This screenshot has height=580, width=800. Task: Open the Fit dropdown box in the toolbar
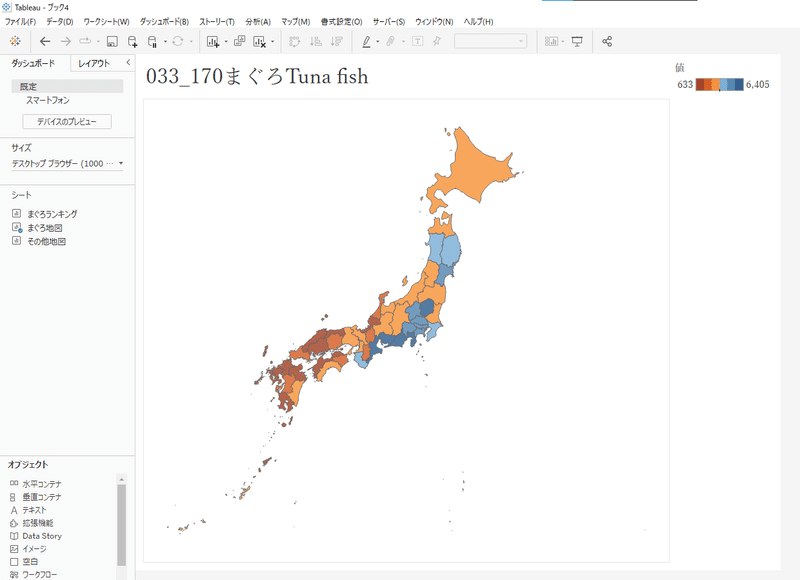click(x=490, y=41)
